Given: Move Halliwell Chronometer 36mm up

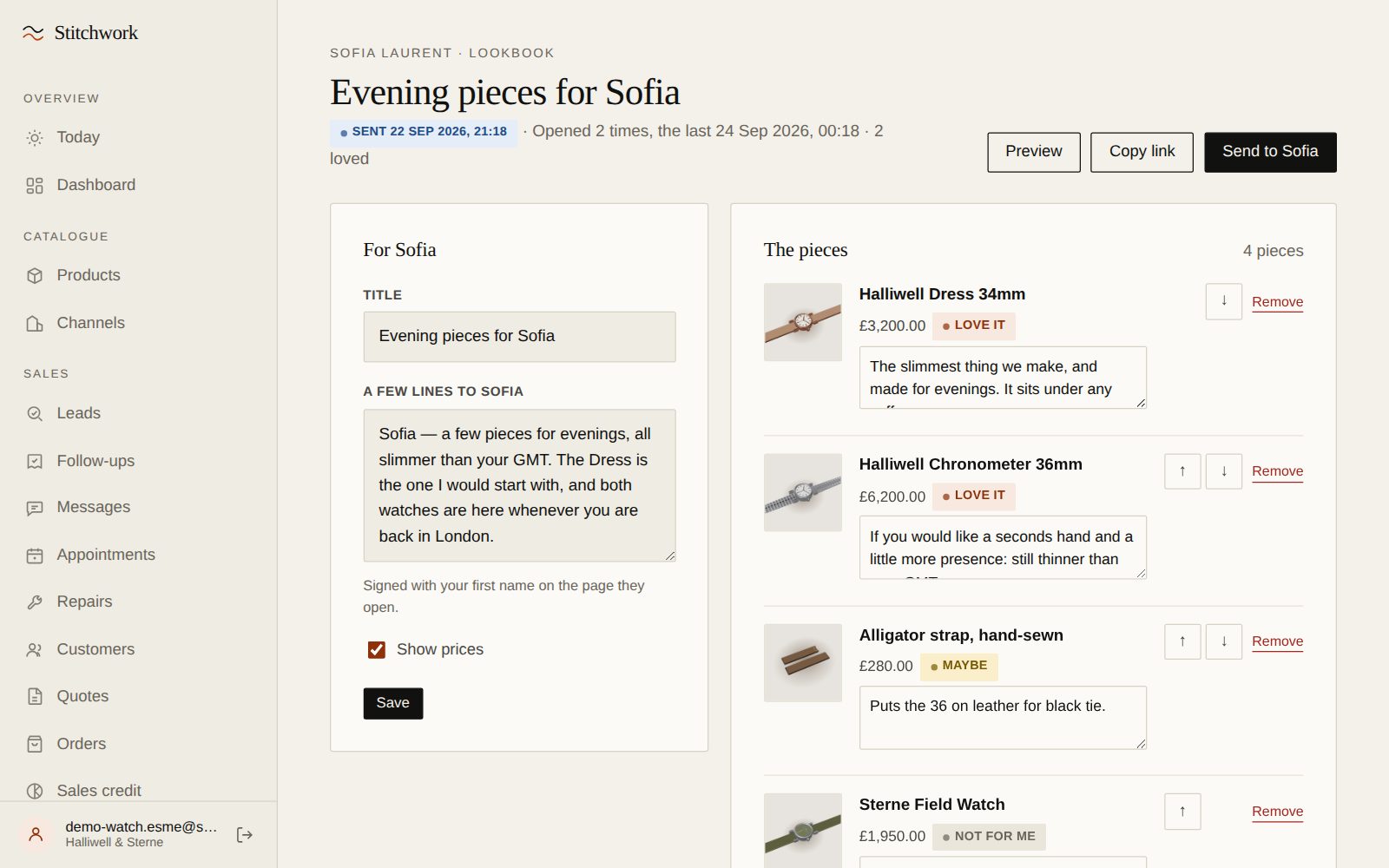Looking at the screenshot, I should pos(1182,471).
